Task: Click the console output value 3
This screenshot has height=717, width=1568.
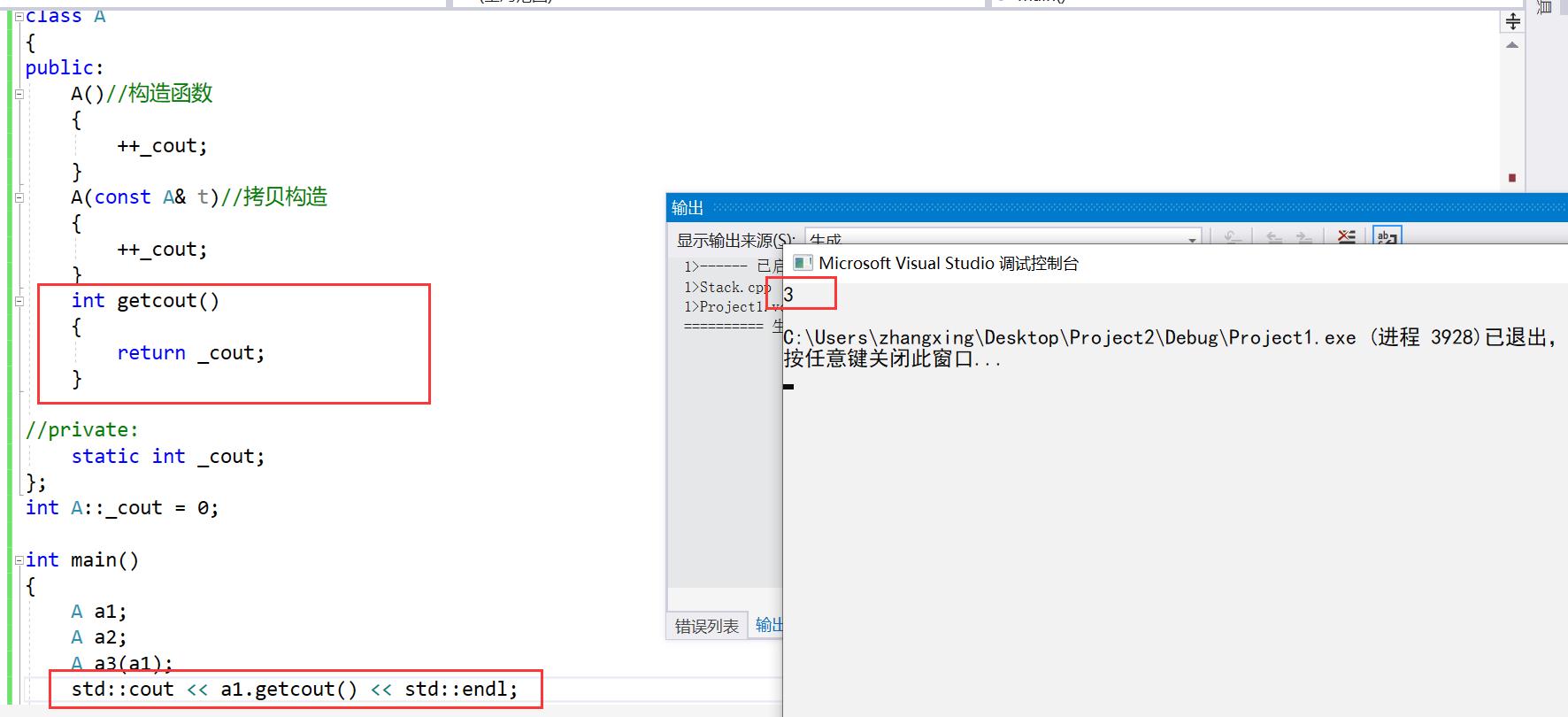Action: tap(788, 295)
